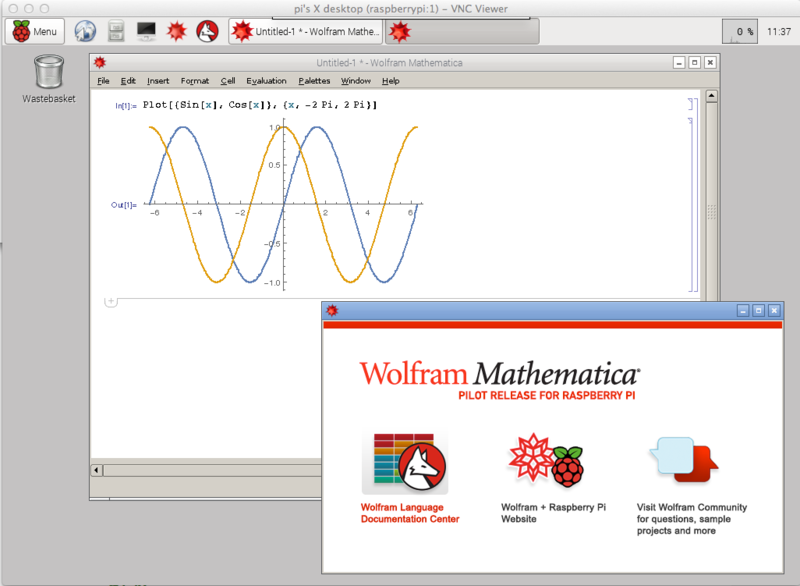The width and height of the screenshot is (800, 586).
Task: Minimize the Mathematica welcome window
Action: [x=743, y=310]
